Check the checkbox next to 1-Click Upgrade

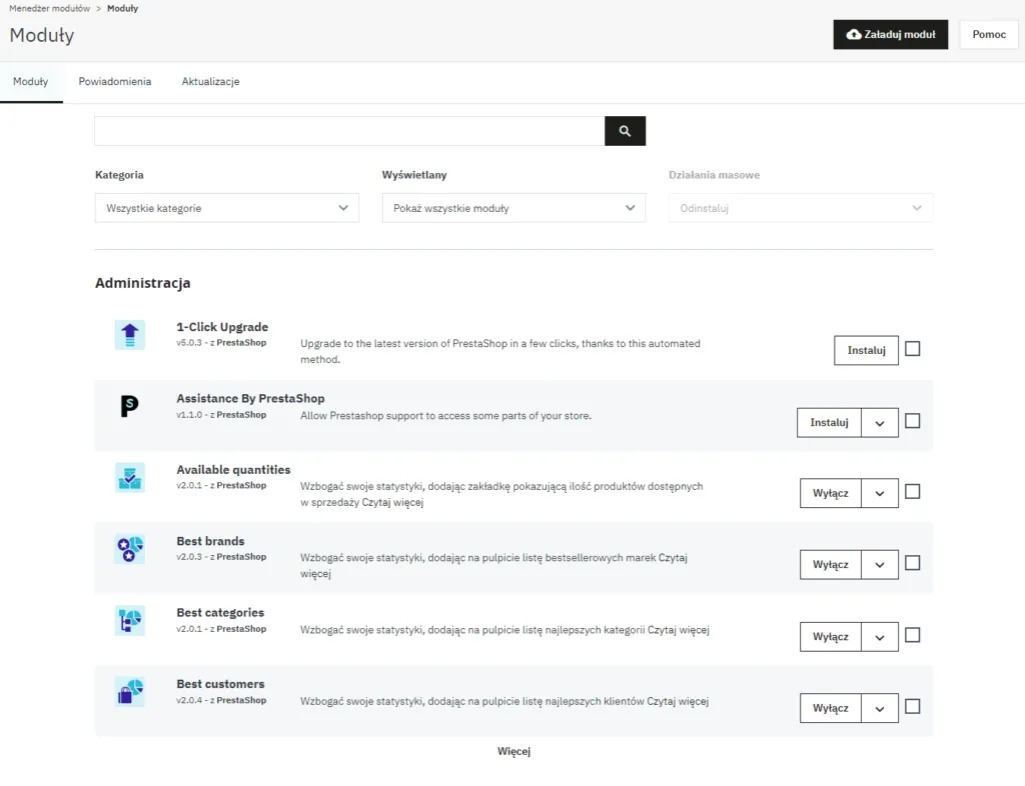[x=912, y=349]
